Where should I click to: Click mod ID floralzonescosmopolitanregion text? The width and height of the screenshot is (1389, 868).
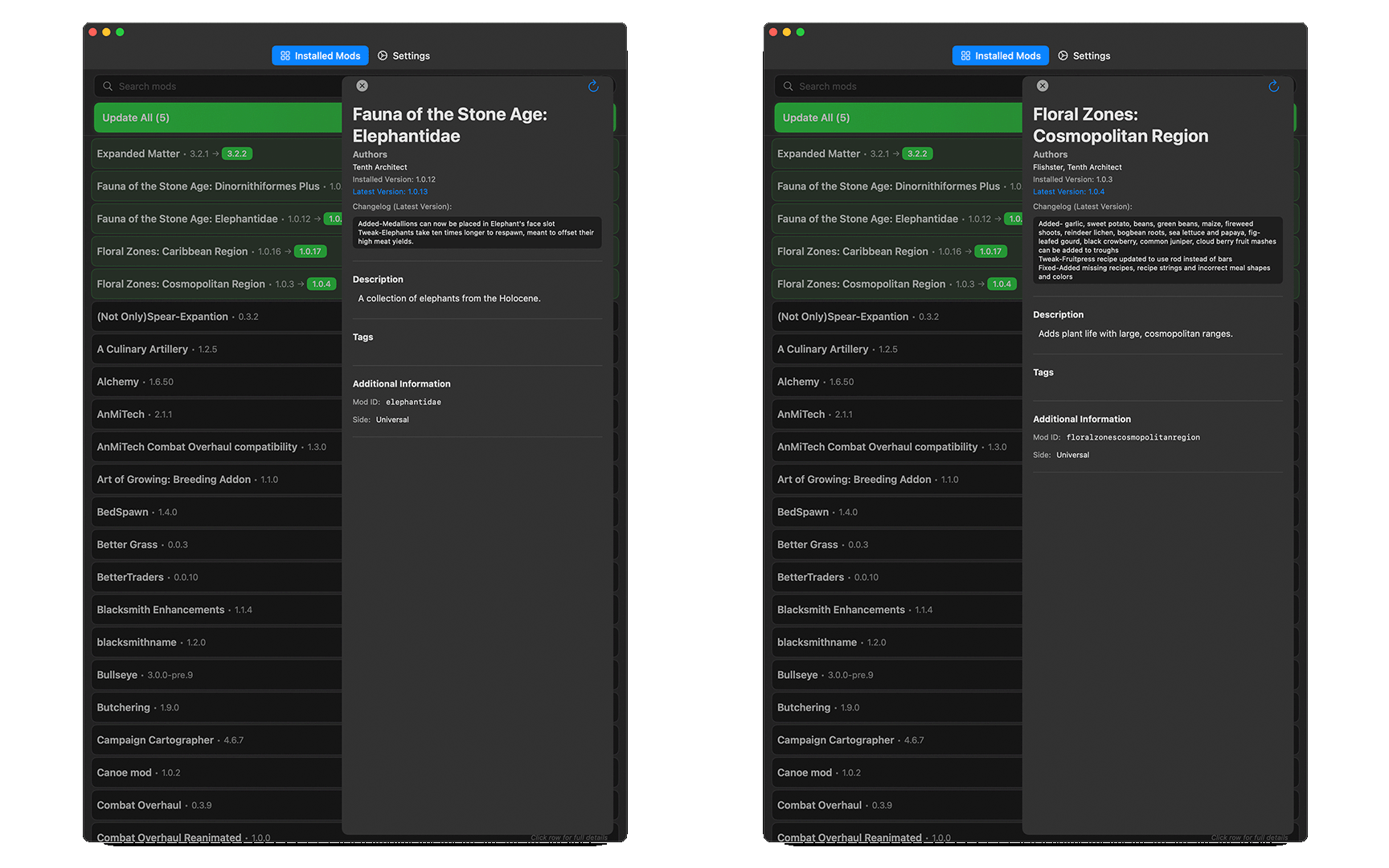click(1133, 437)
